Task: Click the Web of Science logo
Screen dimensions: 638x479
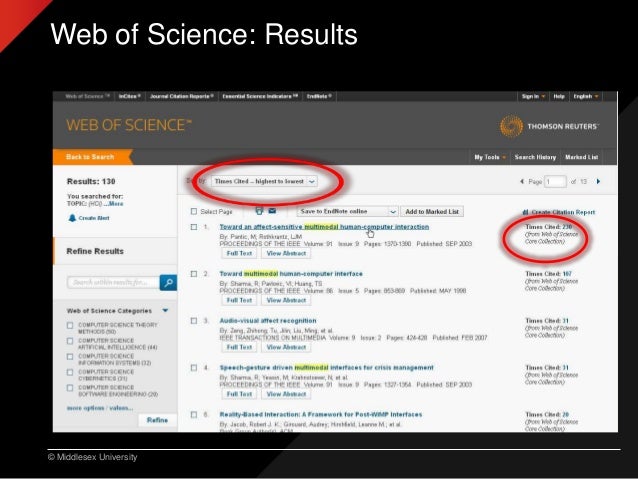Action: point(129,125)
